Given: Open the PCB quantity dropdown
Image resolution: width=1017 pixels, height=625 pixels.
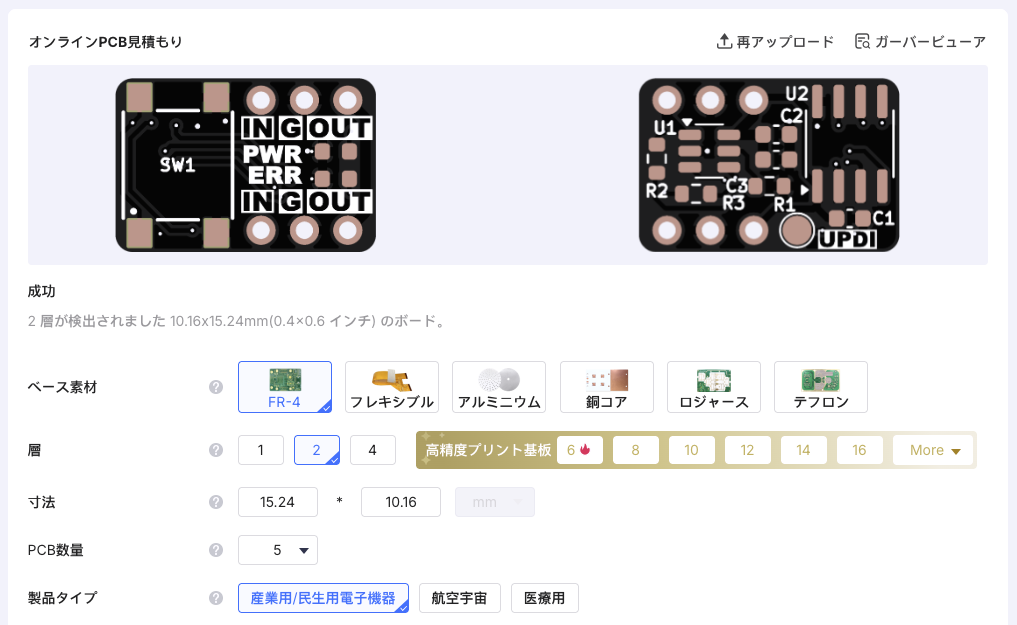Looking at the screenshot, I should (278, 550).
